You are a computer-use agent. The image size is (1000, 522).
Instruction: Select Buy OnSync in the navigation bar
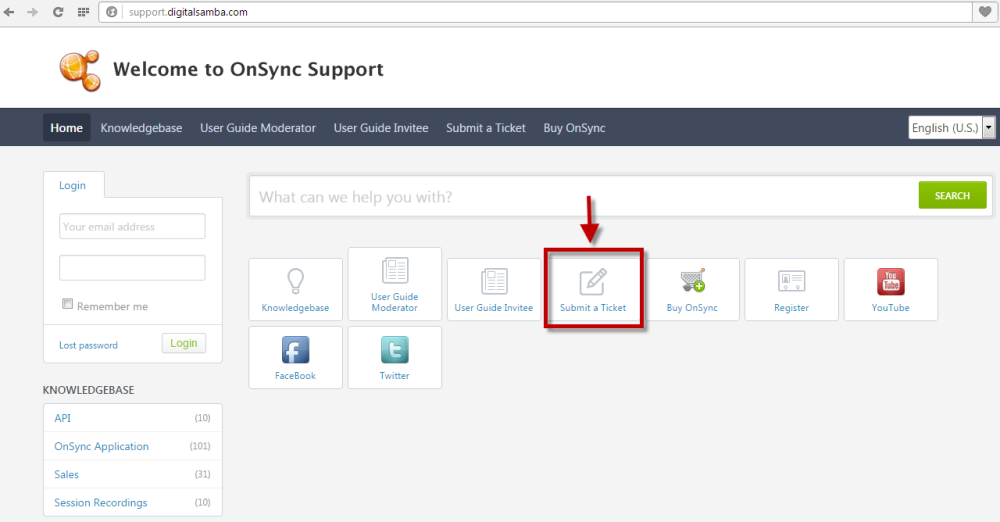point(574,128)
